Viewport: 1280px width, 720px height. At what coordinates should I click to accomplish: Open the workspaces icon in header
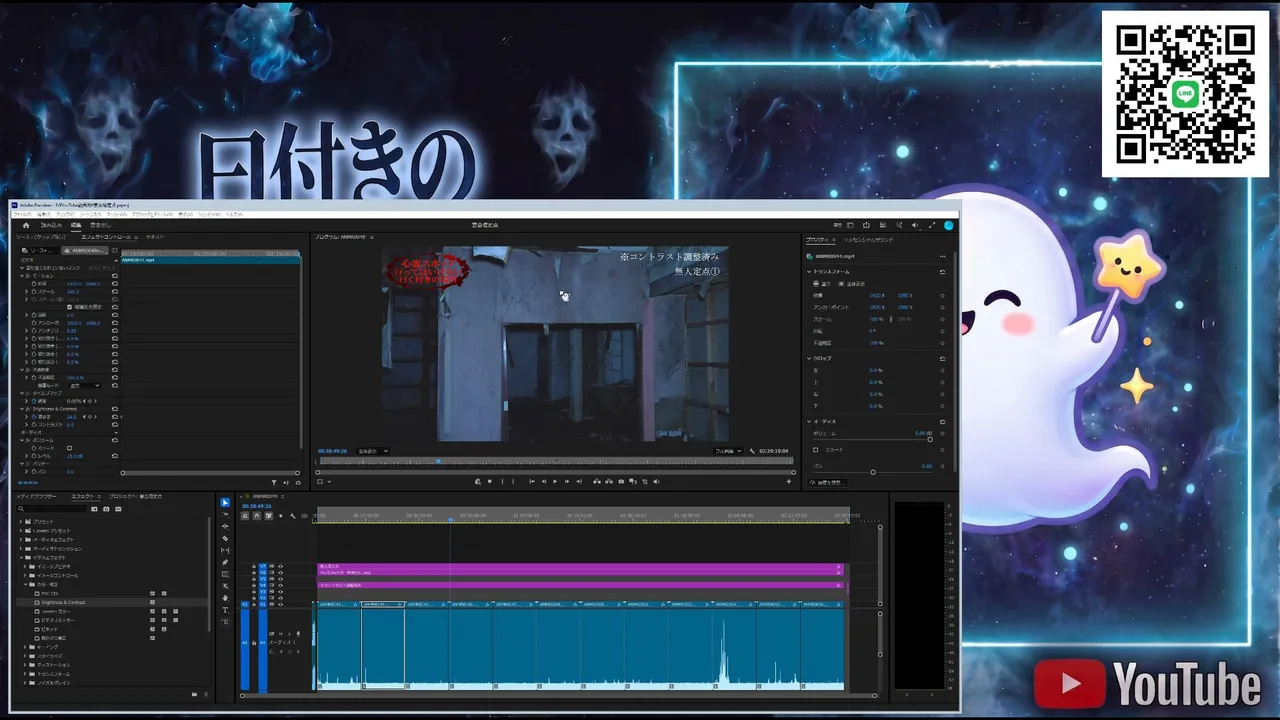pos(850,225)
